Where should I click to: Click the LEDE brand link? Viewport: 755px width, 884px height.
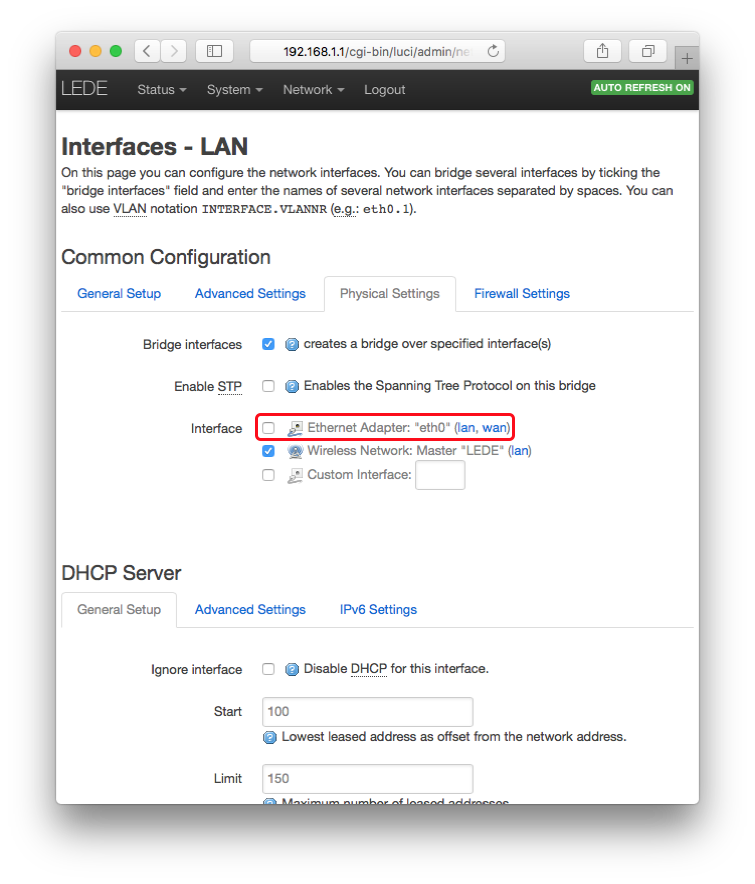[x=84, y=89]
